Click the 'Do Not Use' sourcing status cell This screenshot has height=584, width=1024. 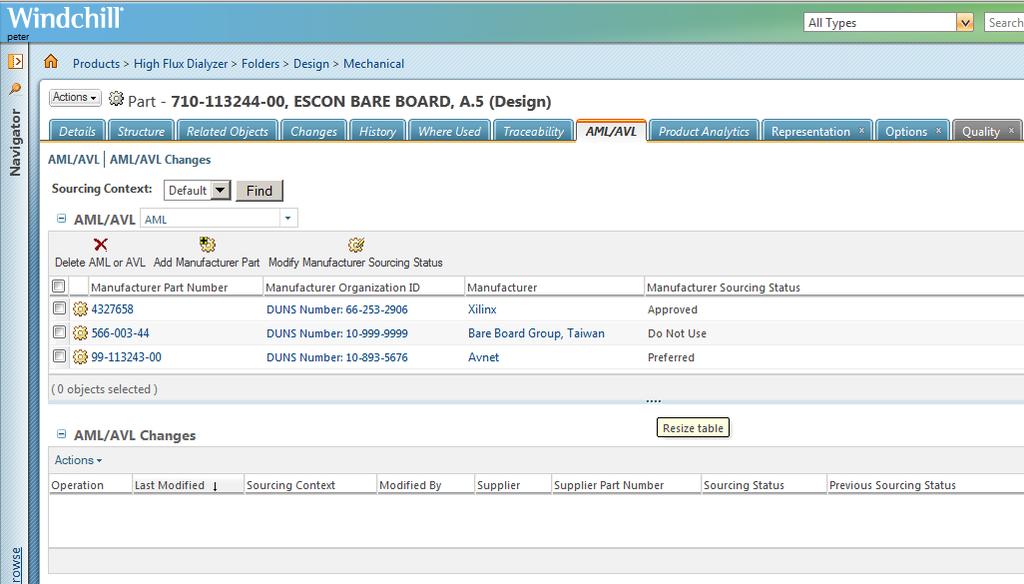[677, 333]
